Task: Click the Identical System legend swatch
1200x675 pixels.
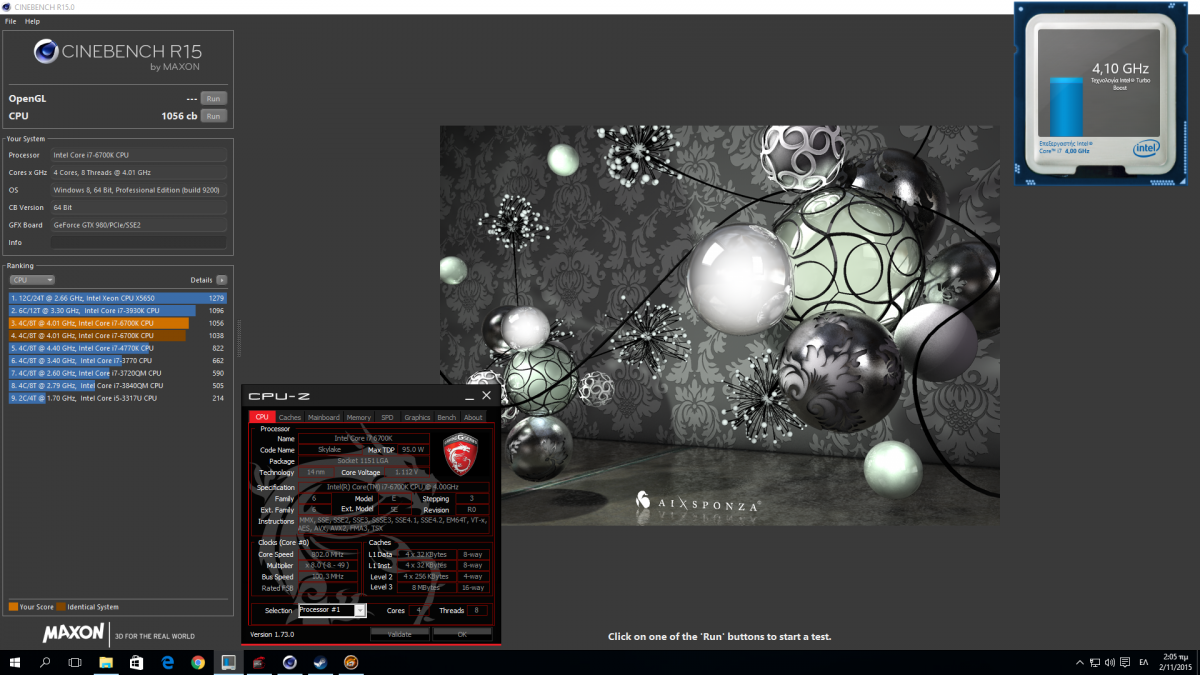Action: point(61,607)
